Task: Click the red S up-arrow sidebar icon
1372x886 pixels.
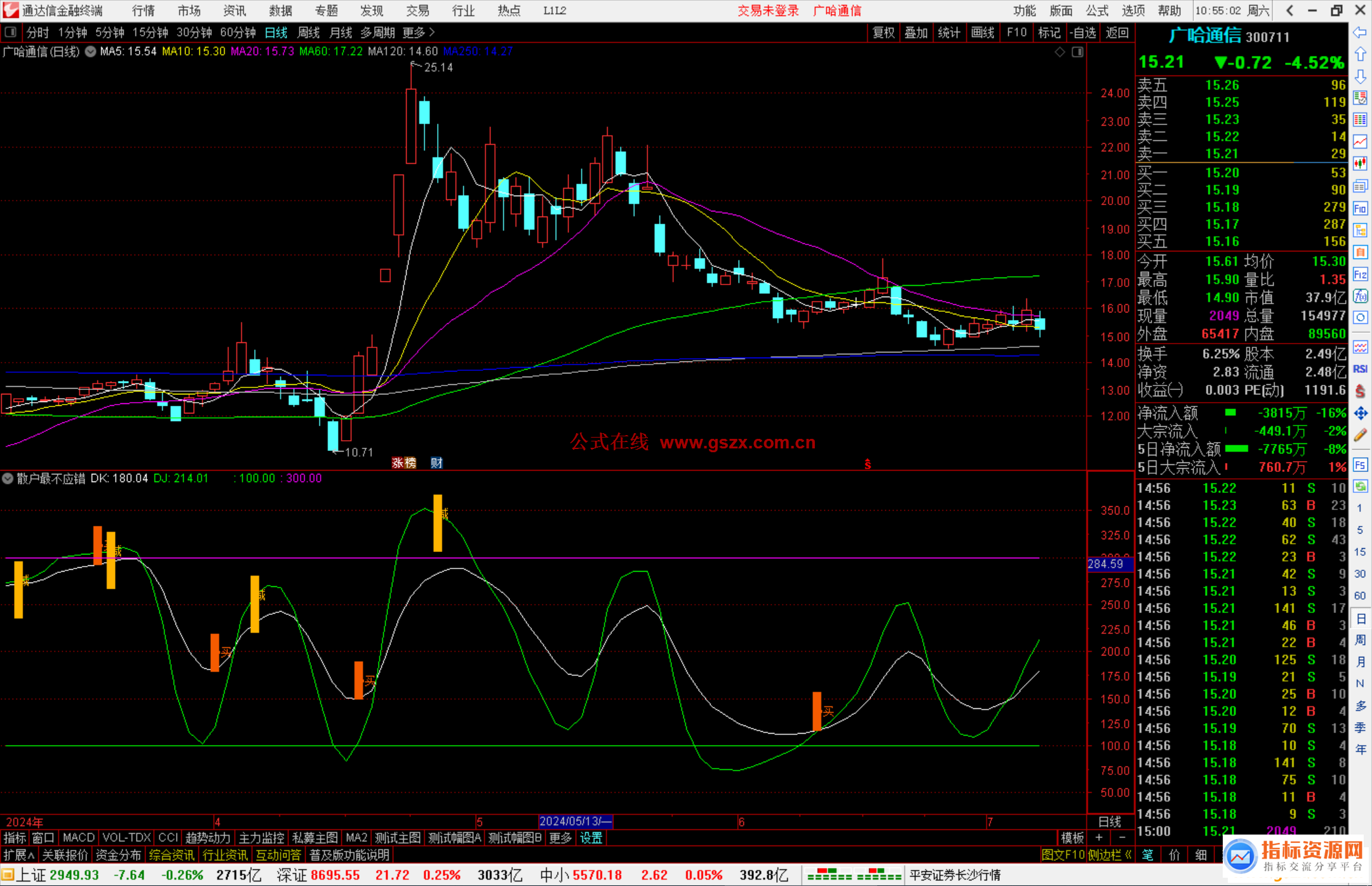Action: click(1360, 391)
